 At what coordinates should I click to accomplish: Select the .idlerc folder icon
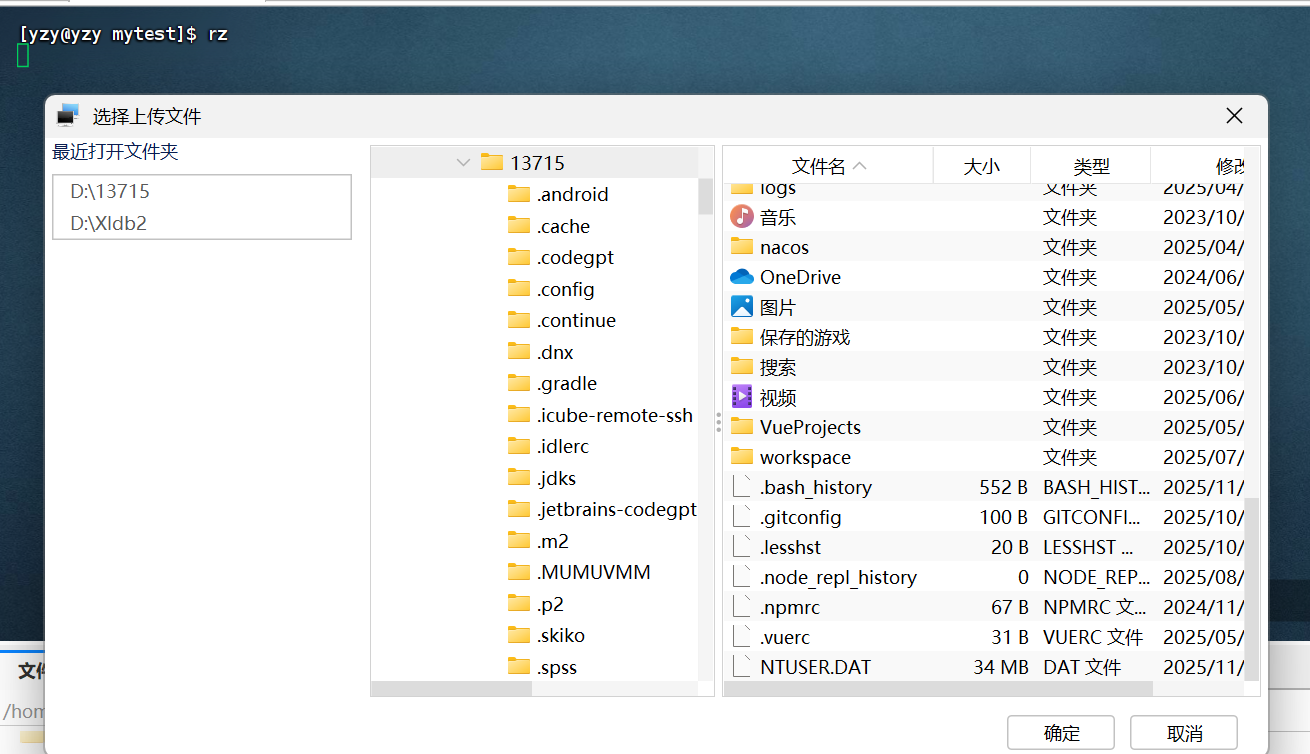click(518, 446)
